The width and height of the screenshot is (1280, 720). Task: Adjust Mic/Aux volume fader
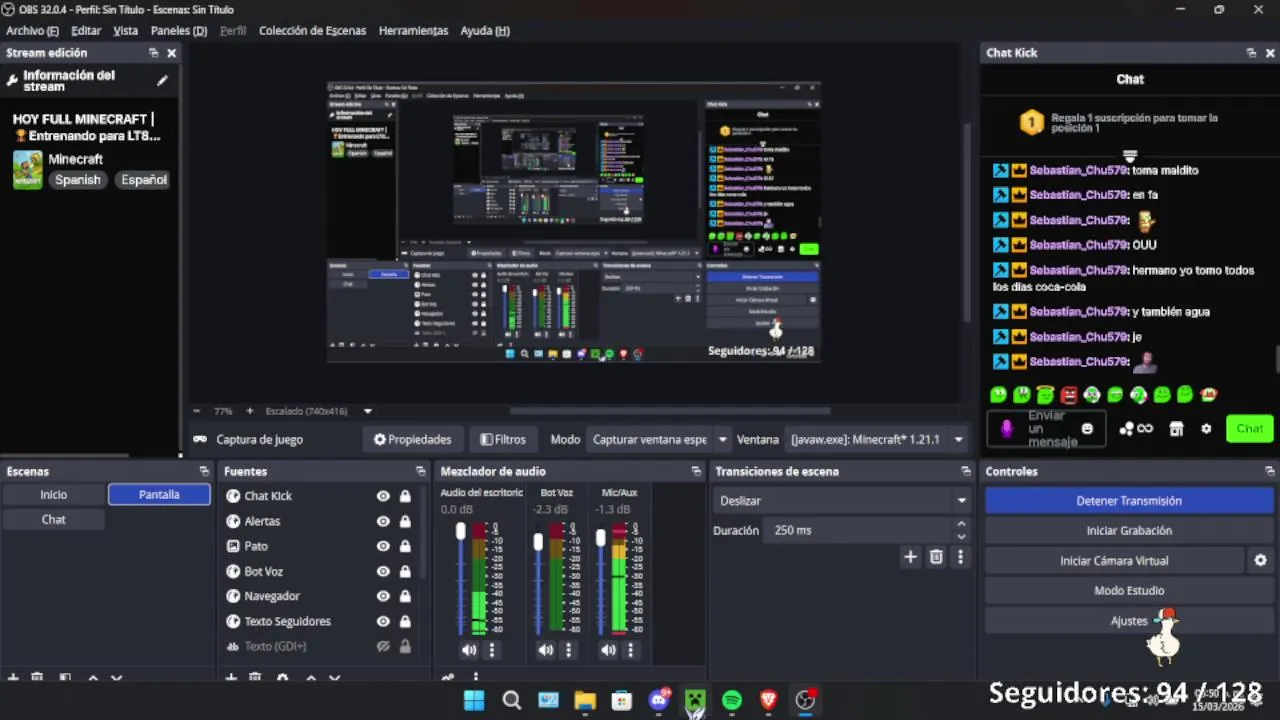coord(600,538)
